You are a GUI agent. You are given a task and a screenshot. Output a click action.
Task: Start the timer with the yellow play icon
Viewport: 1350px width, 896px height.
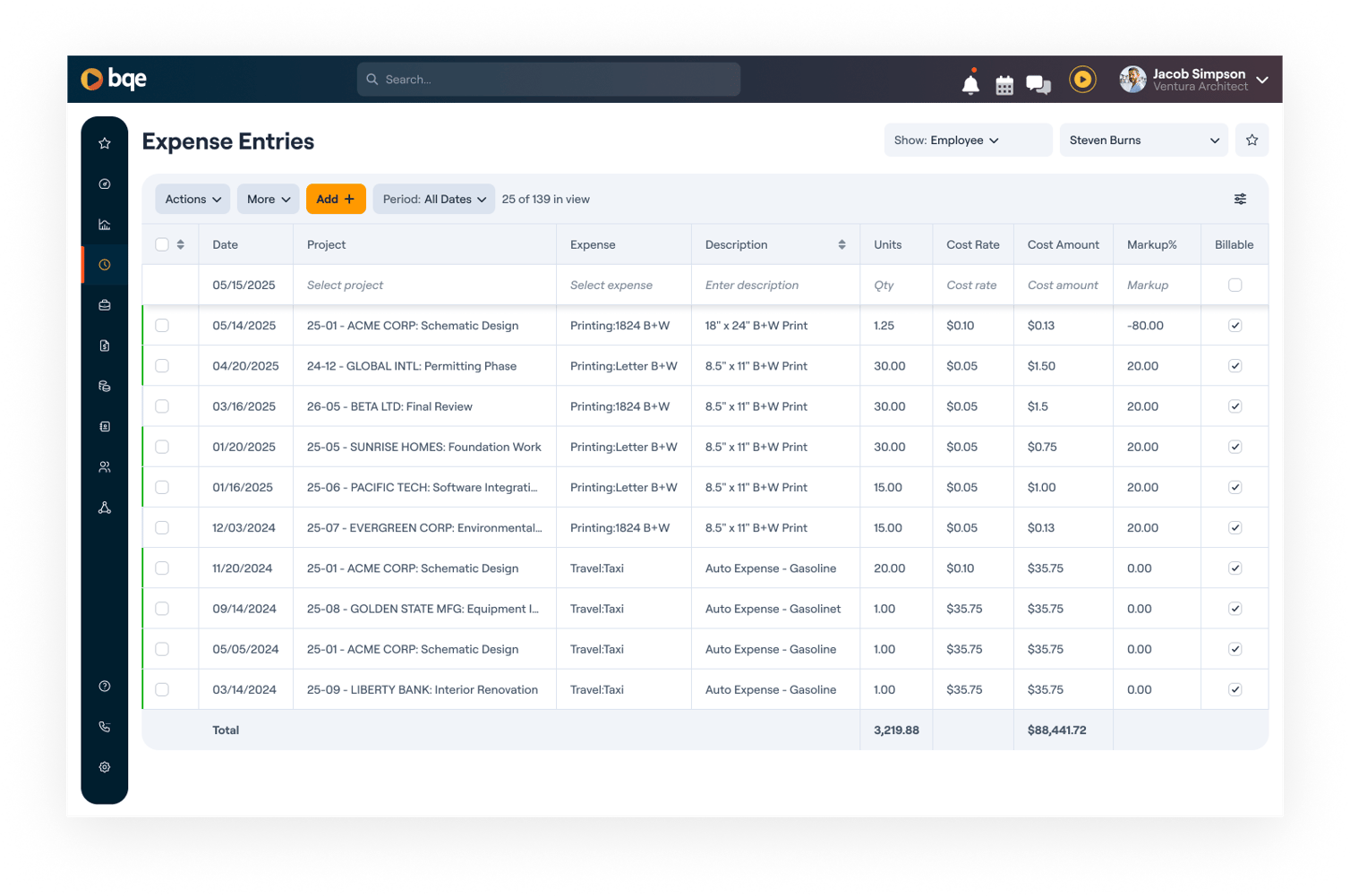click(x=1082, y=80)
